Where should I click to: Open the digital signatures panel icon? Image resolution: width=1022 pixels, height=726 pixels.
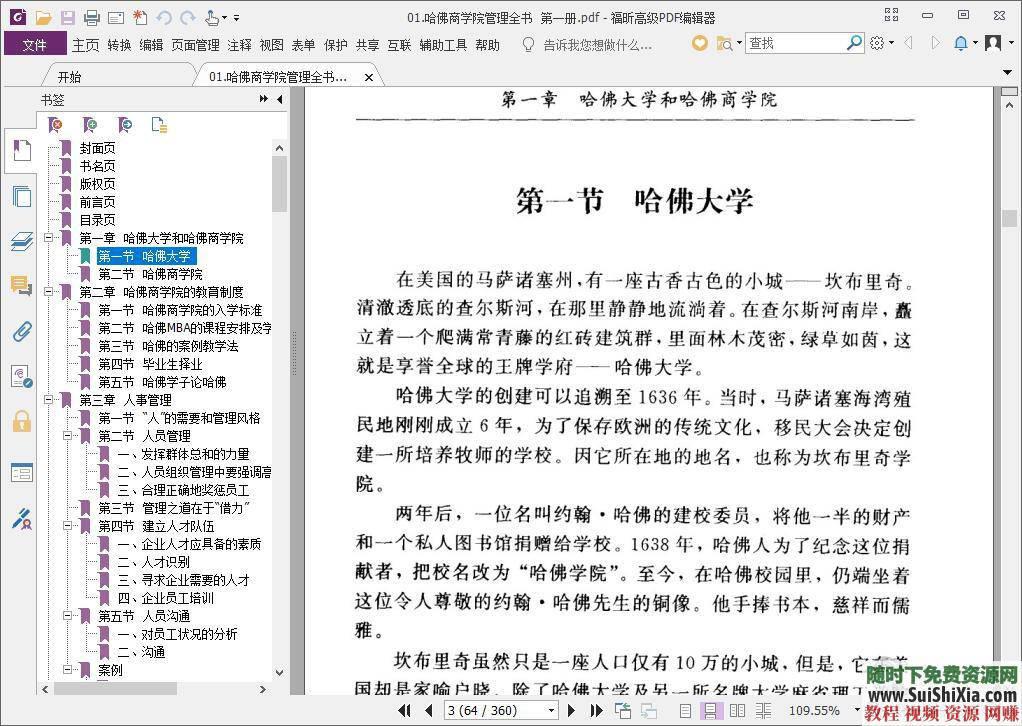pos(22,376)
